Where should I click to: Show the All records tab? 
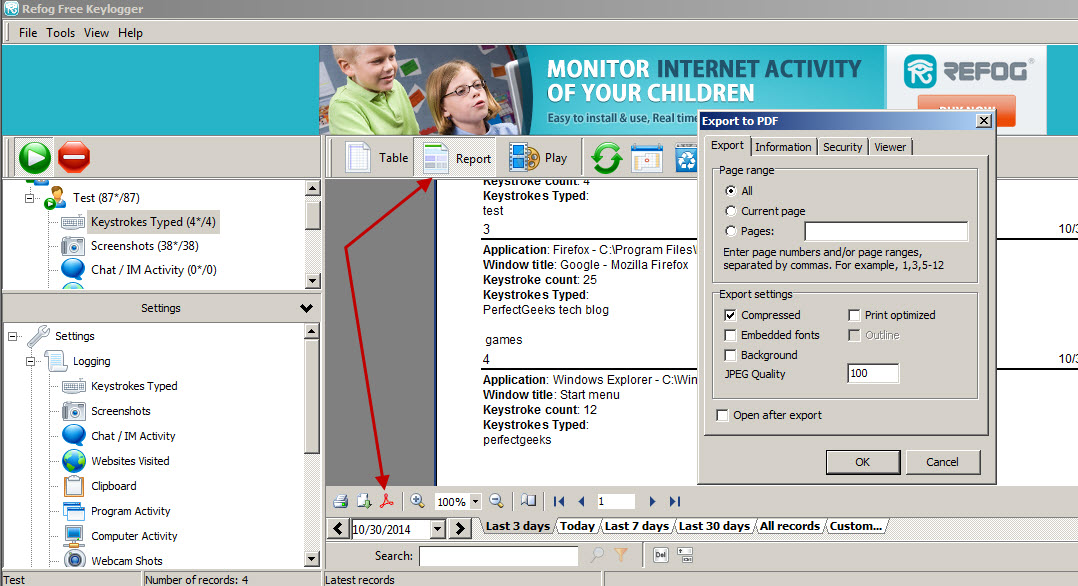tap(789, 526)
